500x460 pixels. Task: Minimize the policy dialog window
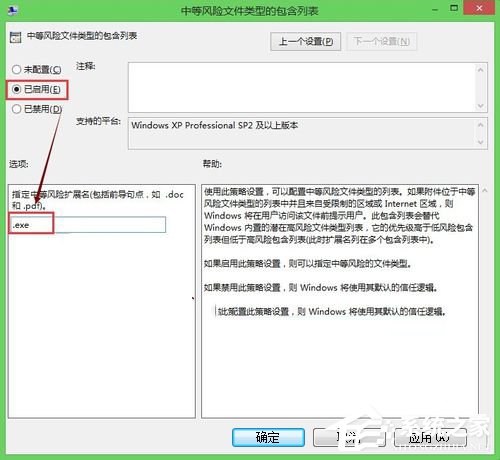(x=435, y=9)
